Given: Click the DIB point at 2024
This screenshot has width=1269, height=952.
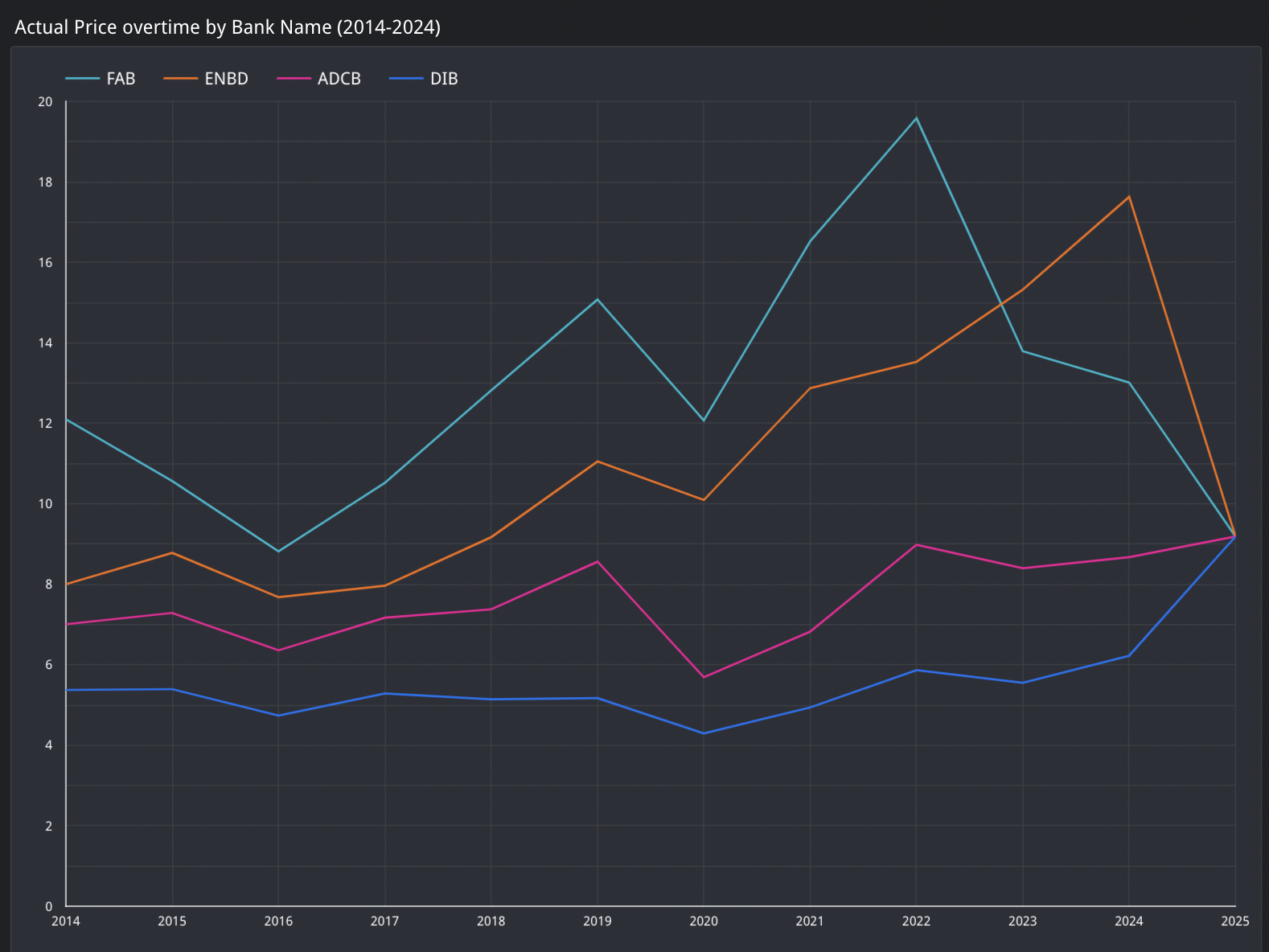Looking at the screenshot, I should point(1129,656).
